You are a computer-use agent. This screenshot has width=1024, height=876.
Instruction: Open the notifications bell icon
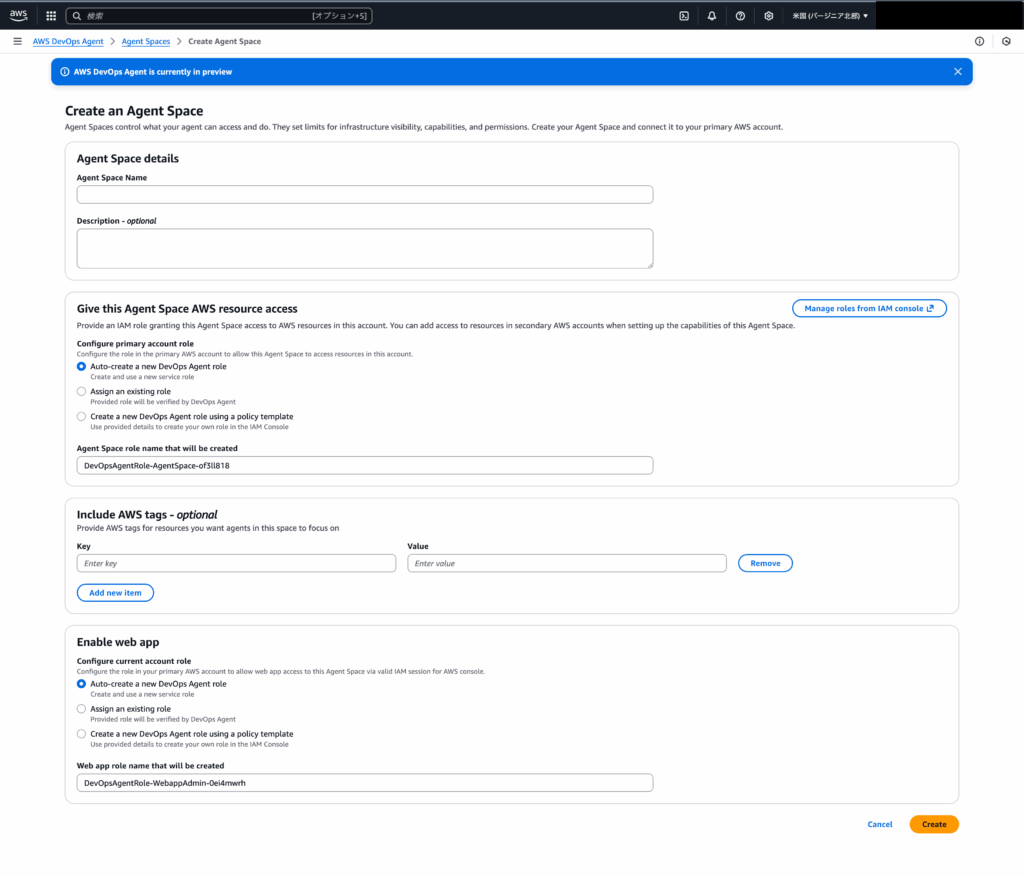[x=712, y=16]
